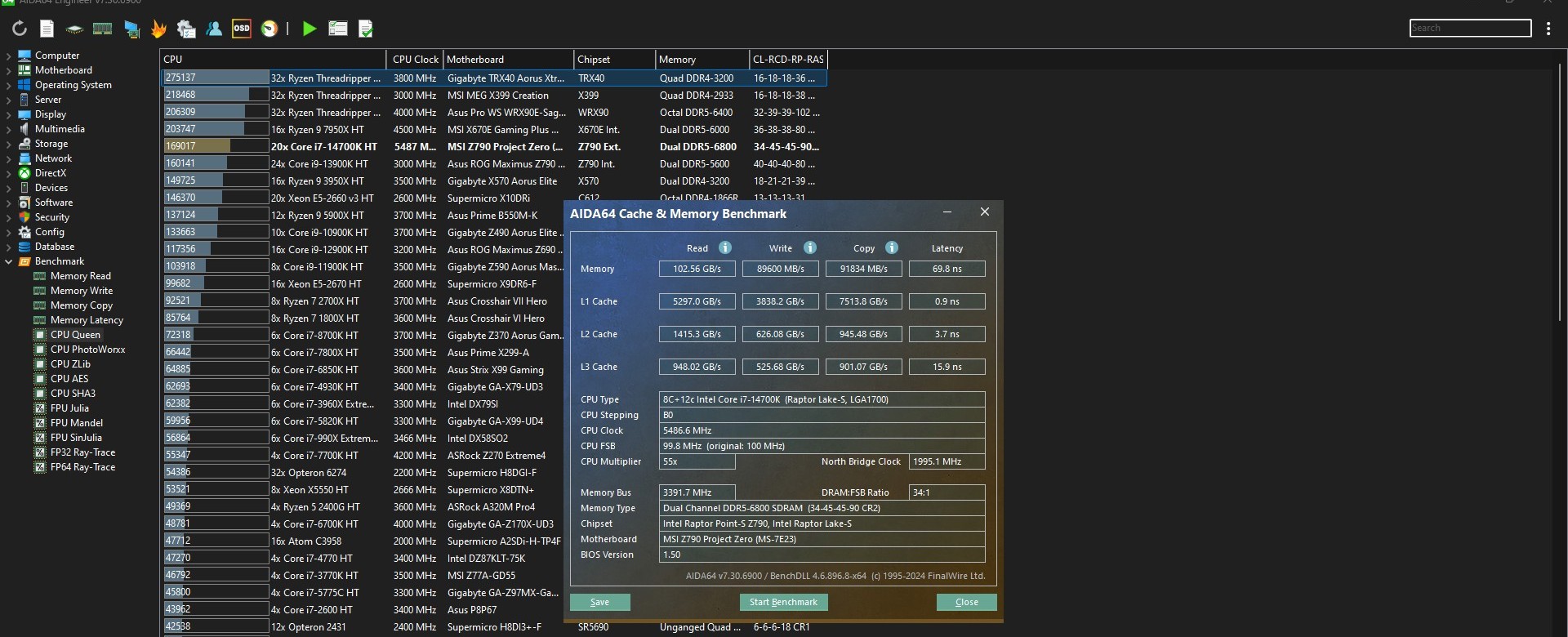Open the CPU ZLib benchmark
1568x637 pixels.
[70, 364]
